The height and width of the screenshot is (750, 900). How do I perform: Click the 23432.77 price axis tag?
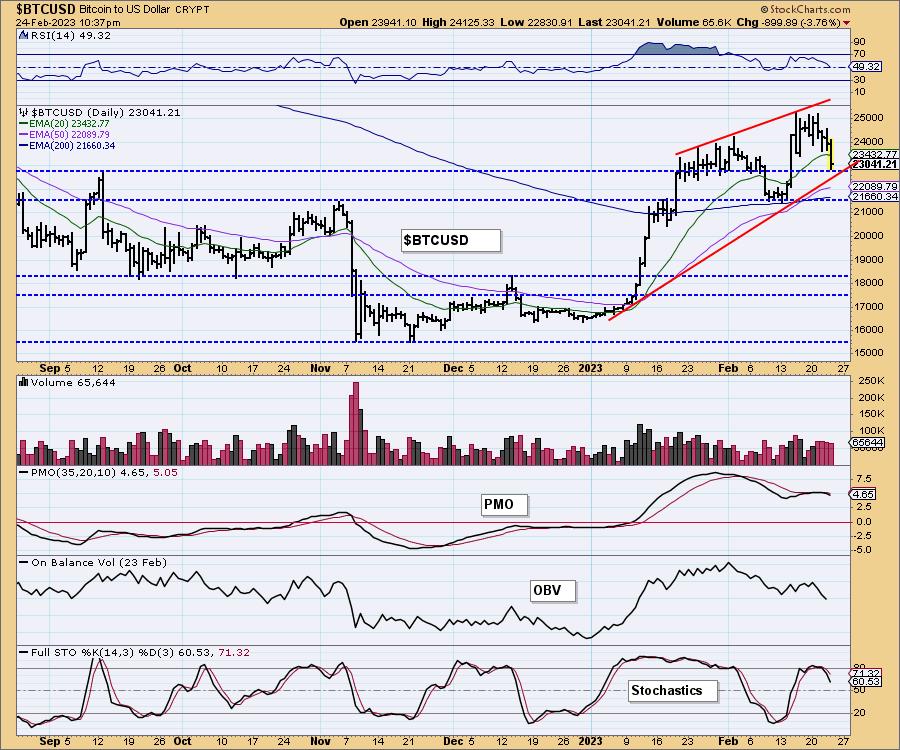click(x=874, y=154)
